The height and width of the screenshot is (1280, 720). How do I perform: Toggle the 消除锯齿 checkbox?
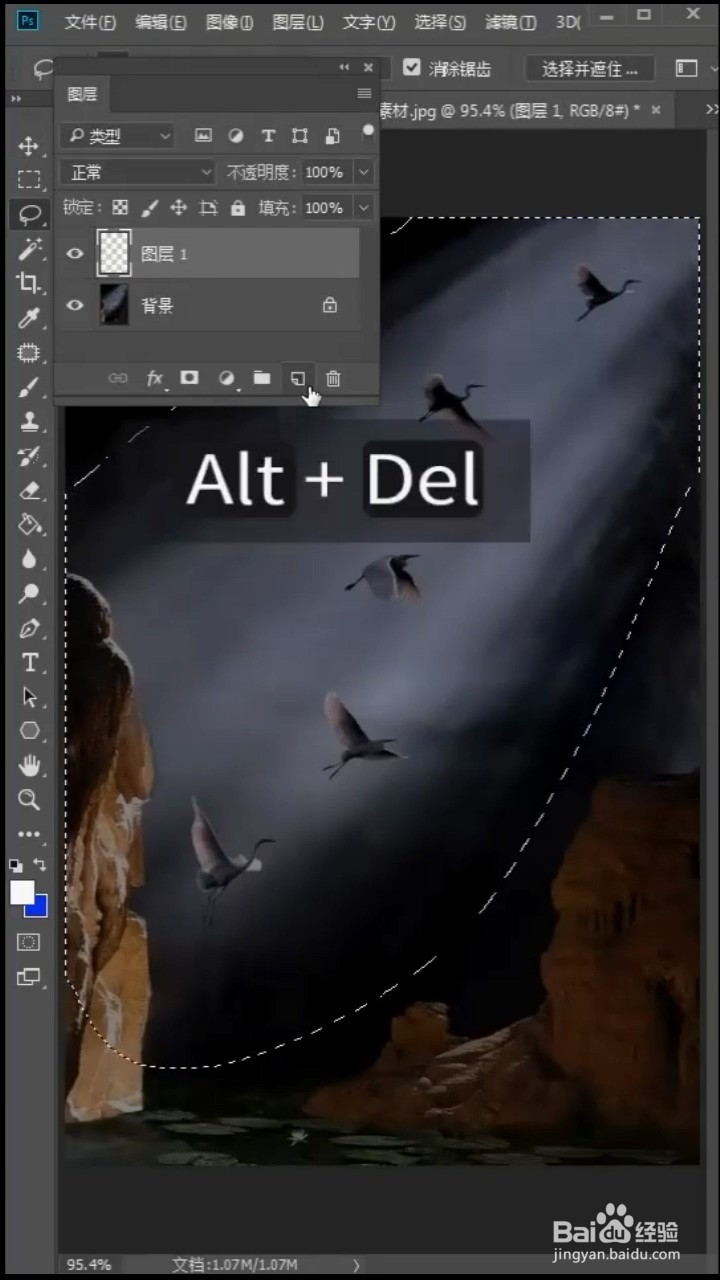[411, 68]
